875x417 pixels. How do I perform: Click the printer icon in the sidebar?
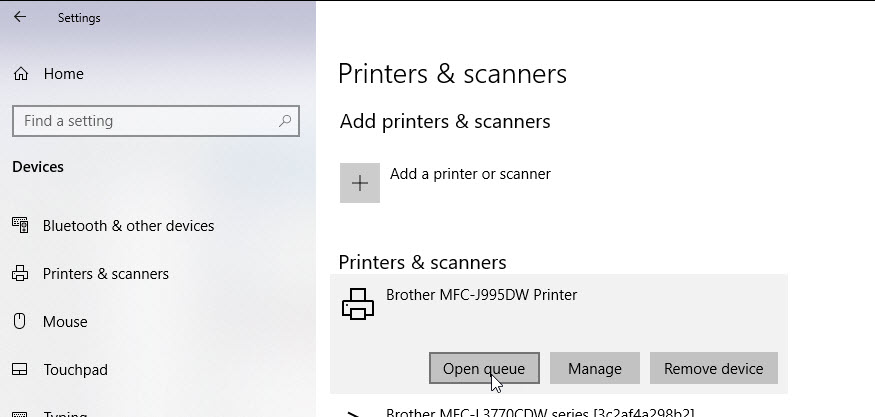(20, 274)
